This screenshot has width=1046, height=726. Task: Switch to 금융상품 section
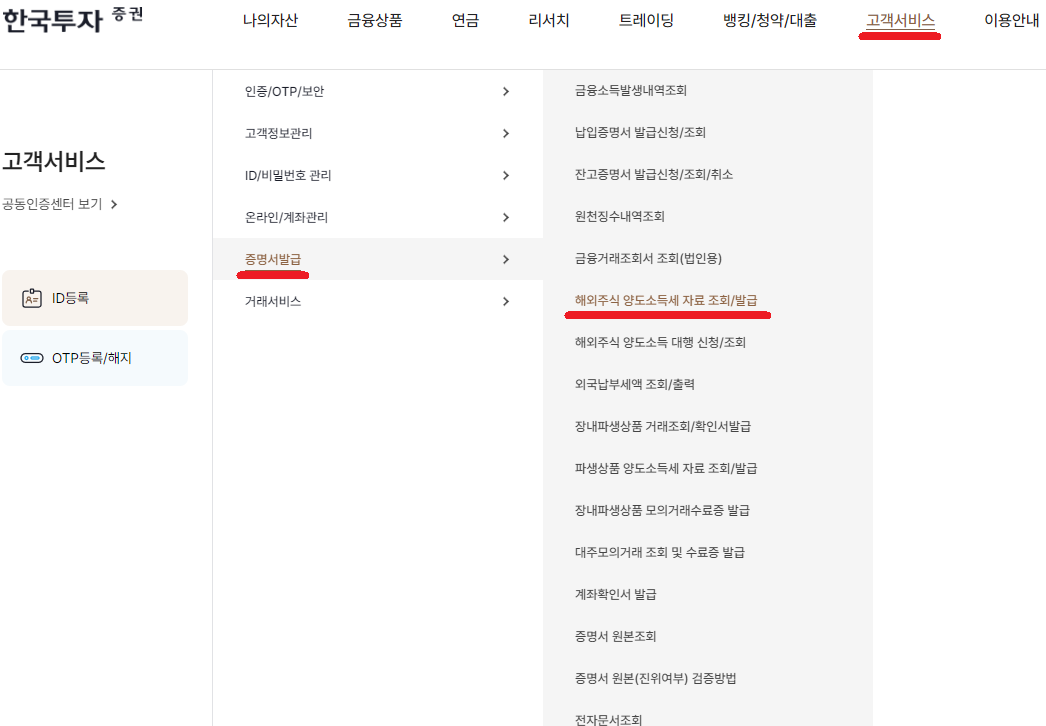pyautogui.click(x=372, y=19)
